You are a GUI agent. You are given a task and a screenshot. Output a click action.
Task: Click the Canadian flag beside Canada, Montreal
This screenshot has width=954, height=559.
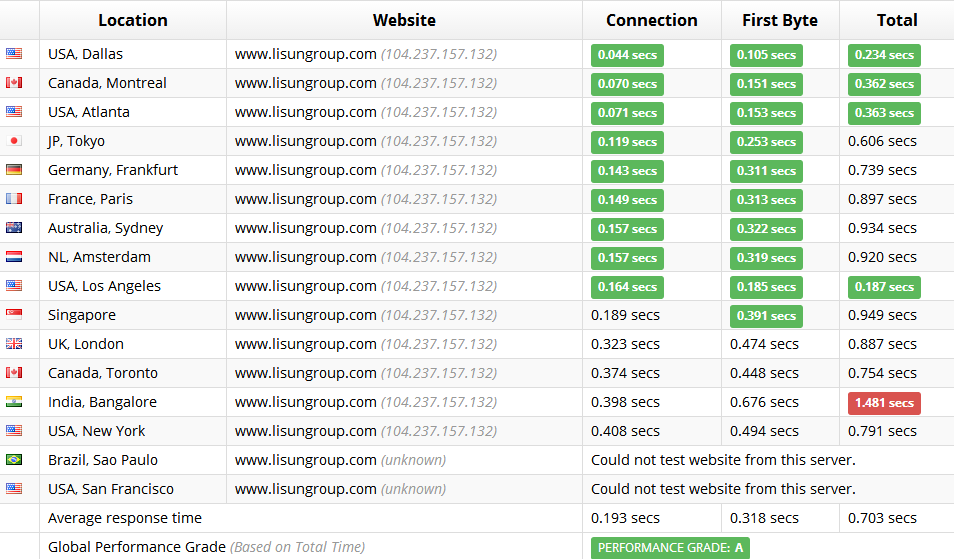(14, 83)
